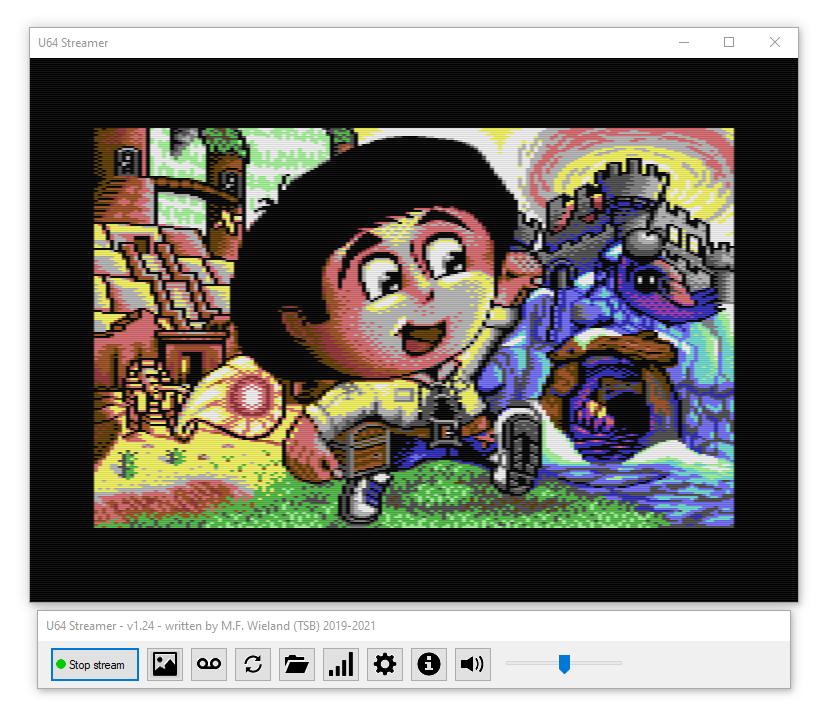Open the signal bars icon
This screenshot has width=831, height=713.
(341, 665)
